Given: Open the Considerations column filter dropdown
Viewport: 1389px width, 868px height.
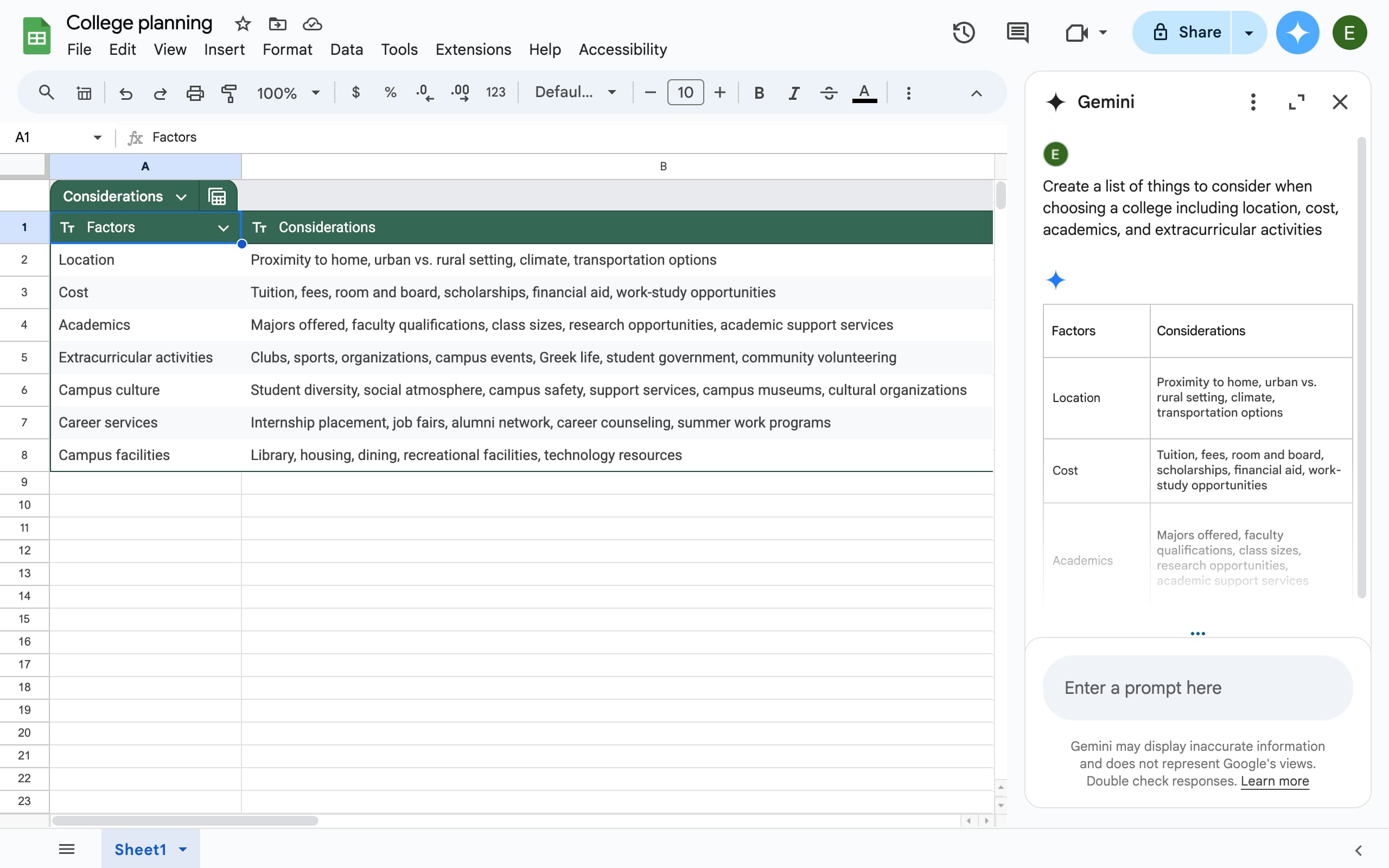Looking at the screenshot, I should pyautogui.click(x=181, y=196).
